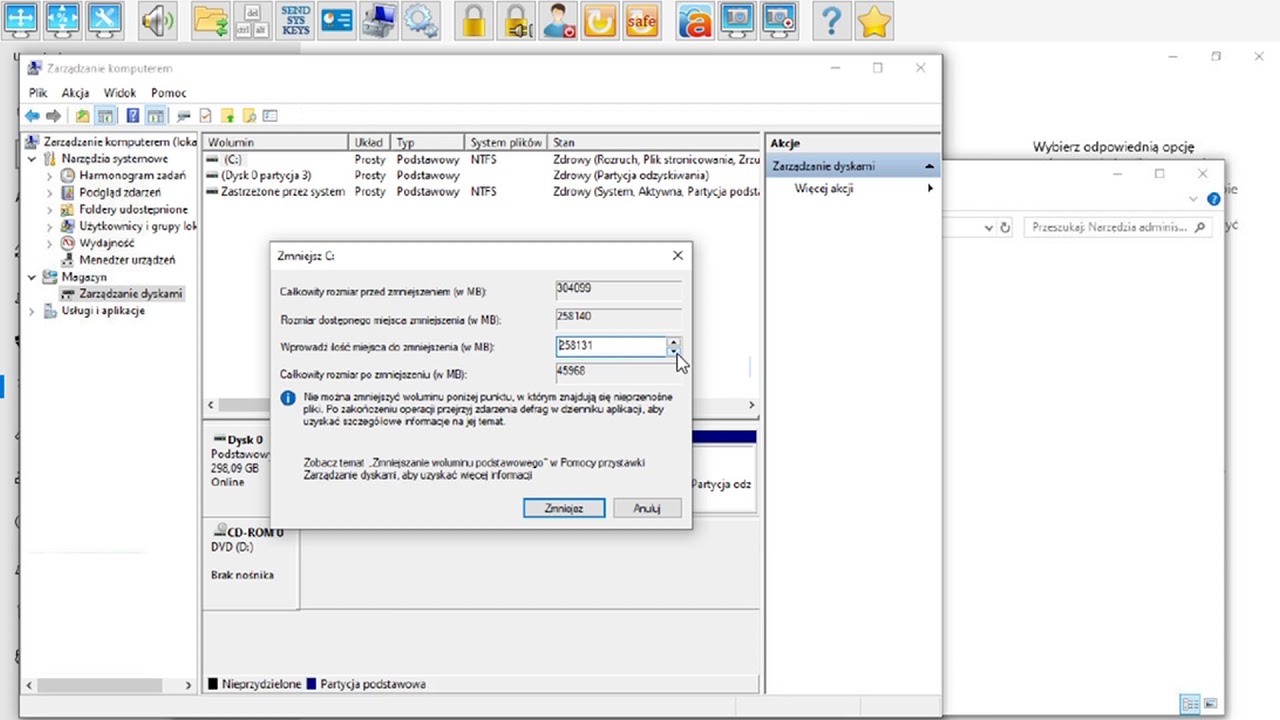Screen dimensions: 1280x720
Task: Click the Wolumin column header
Action: coord(276,143)
